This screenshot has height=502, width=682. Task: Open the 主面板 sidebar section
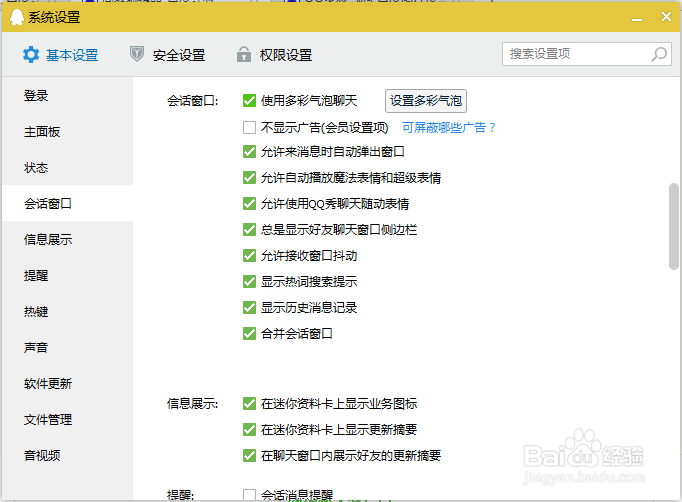pos(67,132)
